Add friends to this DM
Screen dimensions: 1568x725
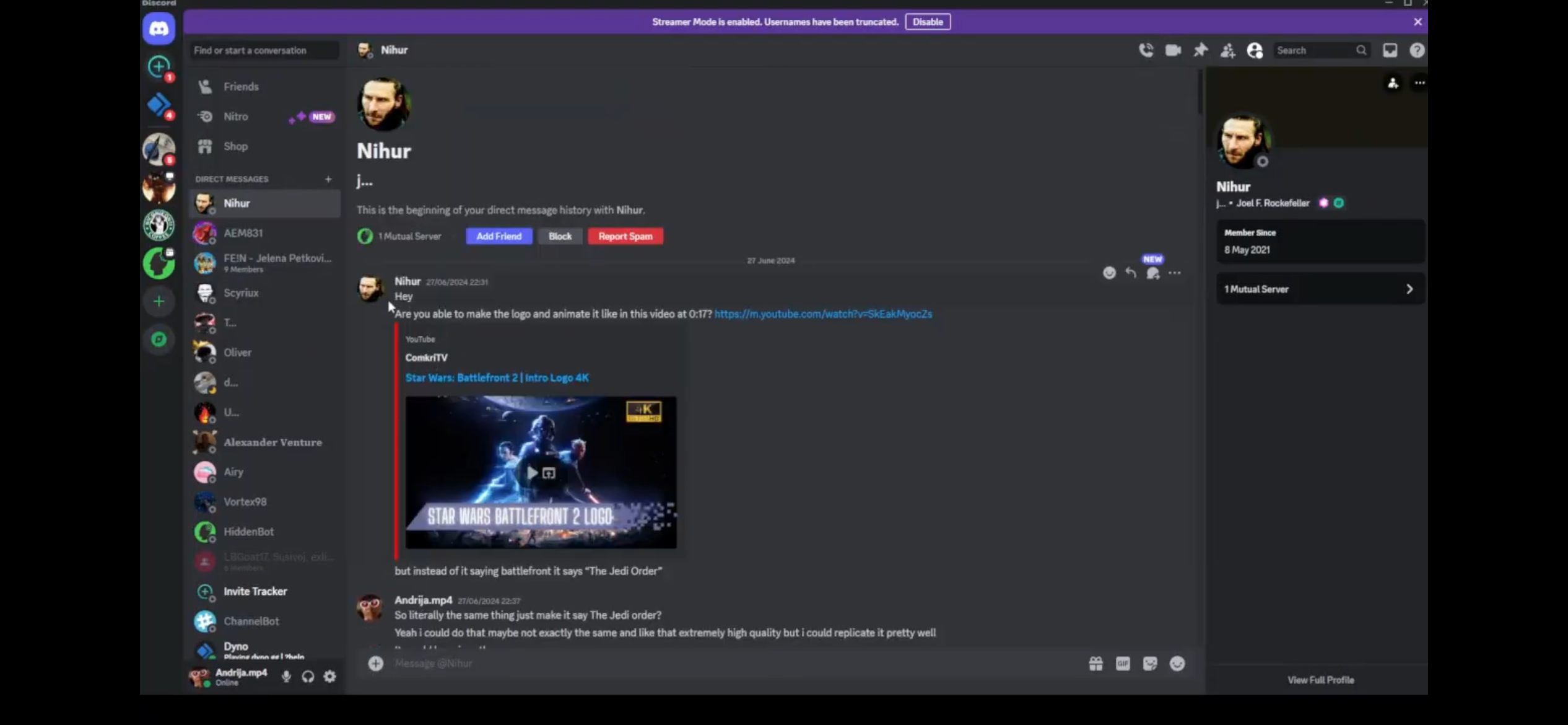pyautogui.click(x=1227, y=50)
